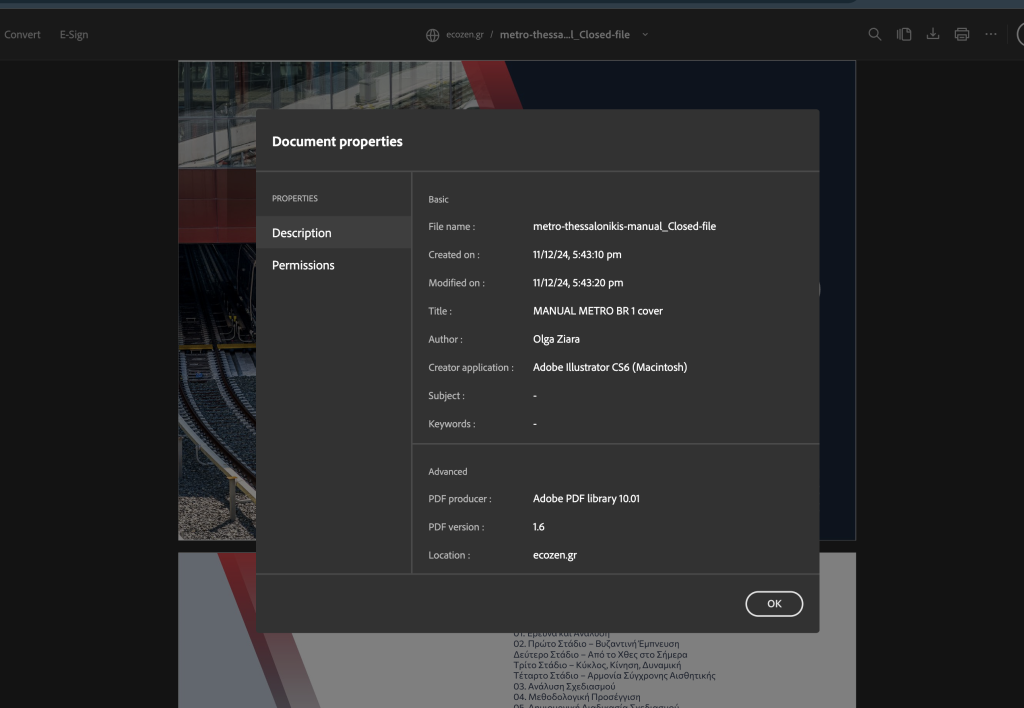This screenshot has height=708, width=1024.
Task: Click the "Location :" label
Action: [449, 555]
